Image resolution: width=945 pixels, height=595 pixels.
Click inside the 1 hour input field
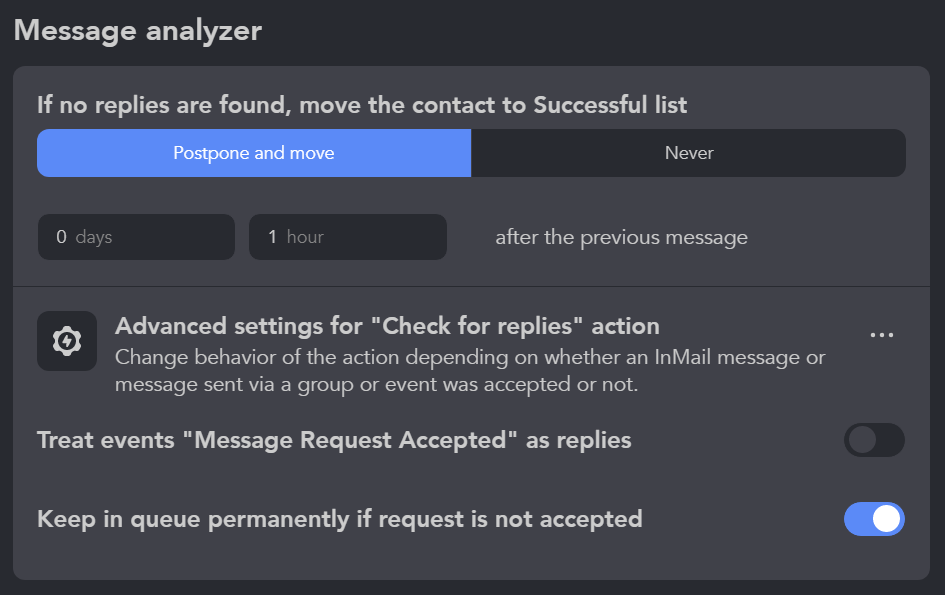tap(347, 237)
